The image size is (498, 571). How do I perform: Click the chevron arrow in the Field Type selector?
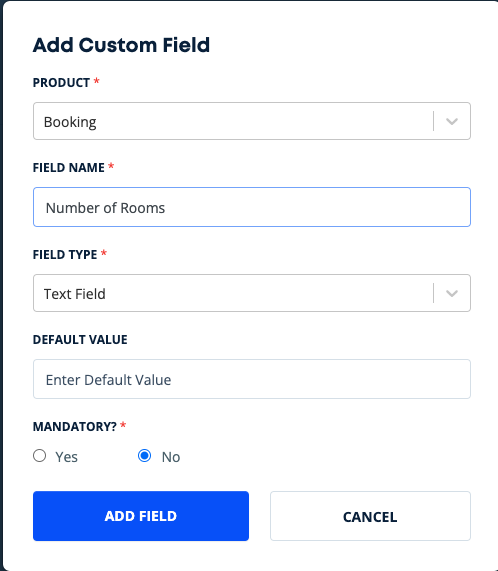(452, 294)
